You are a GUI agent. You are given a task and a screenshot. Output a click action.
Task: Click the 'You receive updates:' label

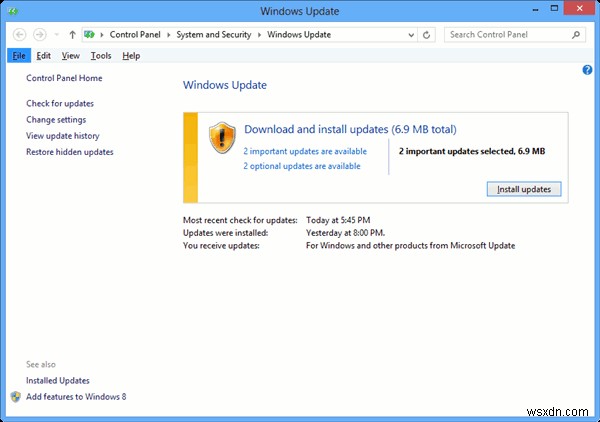(221, 245)
